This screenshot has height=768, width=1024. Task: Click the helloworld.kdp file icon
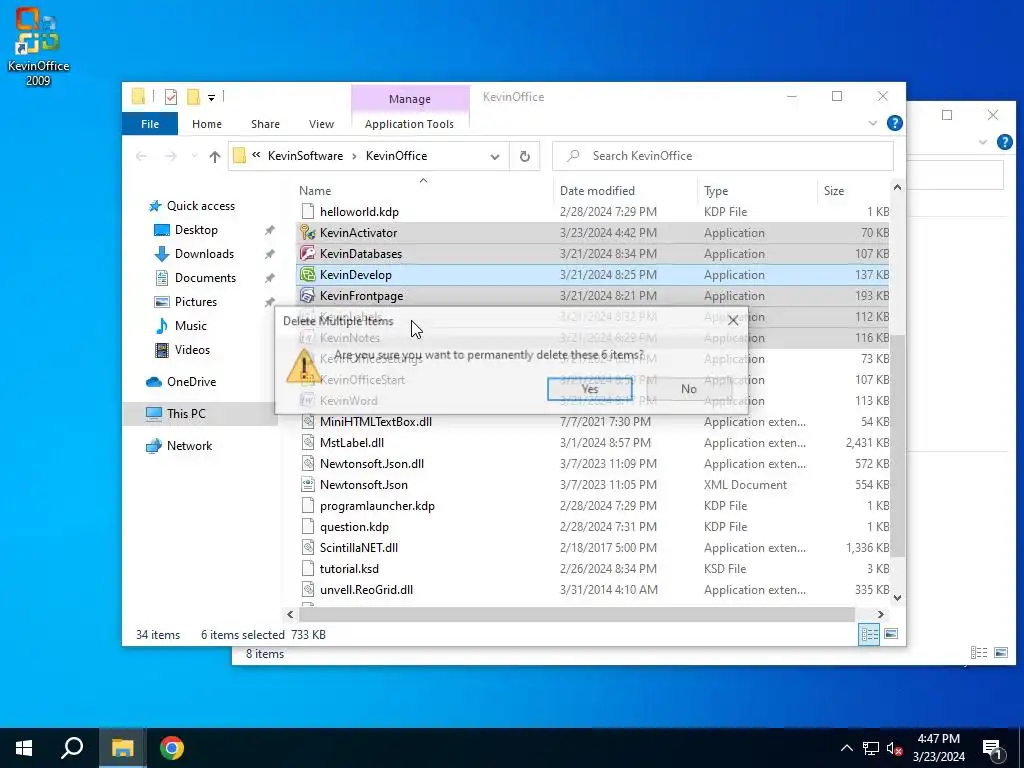[308, 212]
